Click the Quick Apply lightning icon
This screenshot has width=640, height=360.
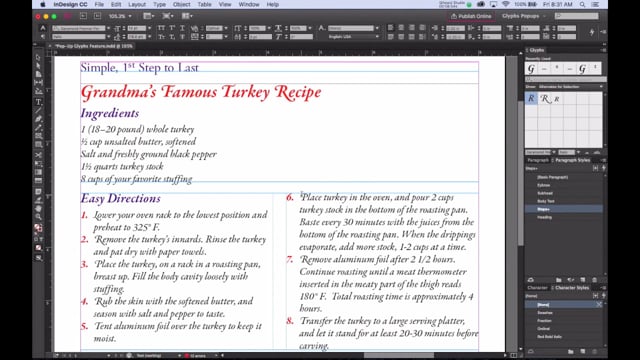click(592, 32)
